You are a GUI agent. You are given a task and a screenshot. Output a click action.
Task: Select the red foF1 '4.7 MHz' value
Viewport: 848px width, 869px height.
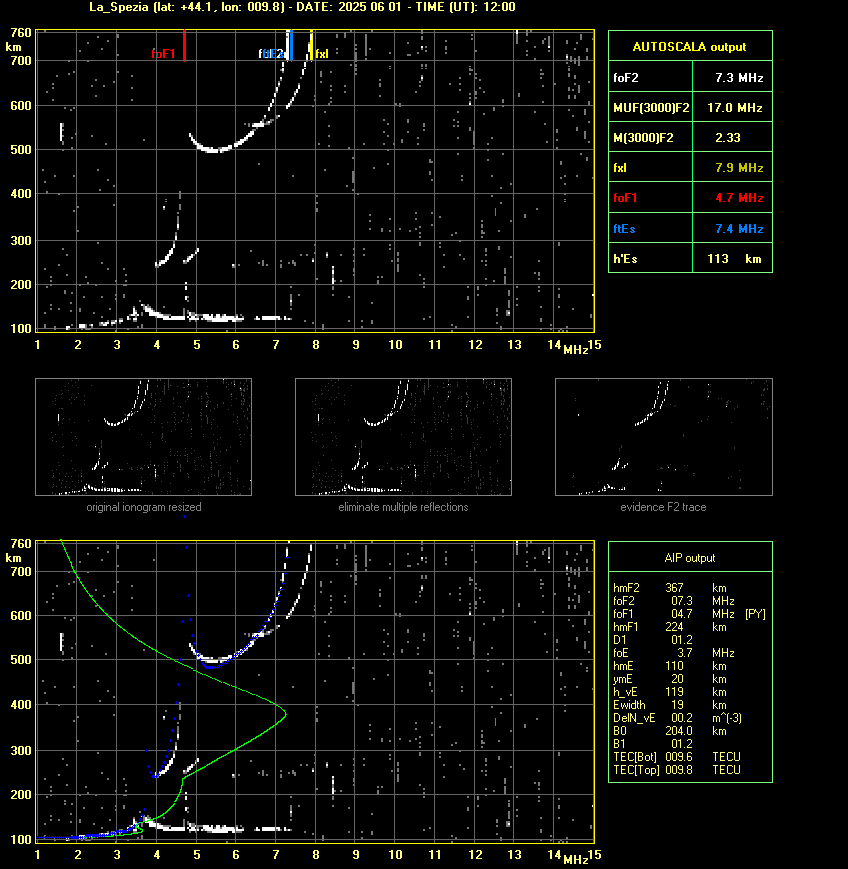(739, 198)
